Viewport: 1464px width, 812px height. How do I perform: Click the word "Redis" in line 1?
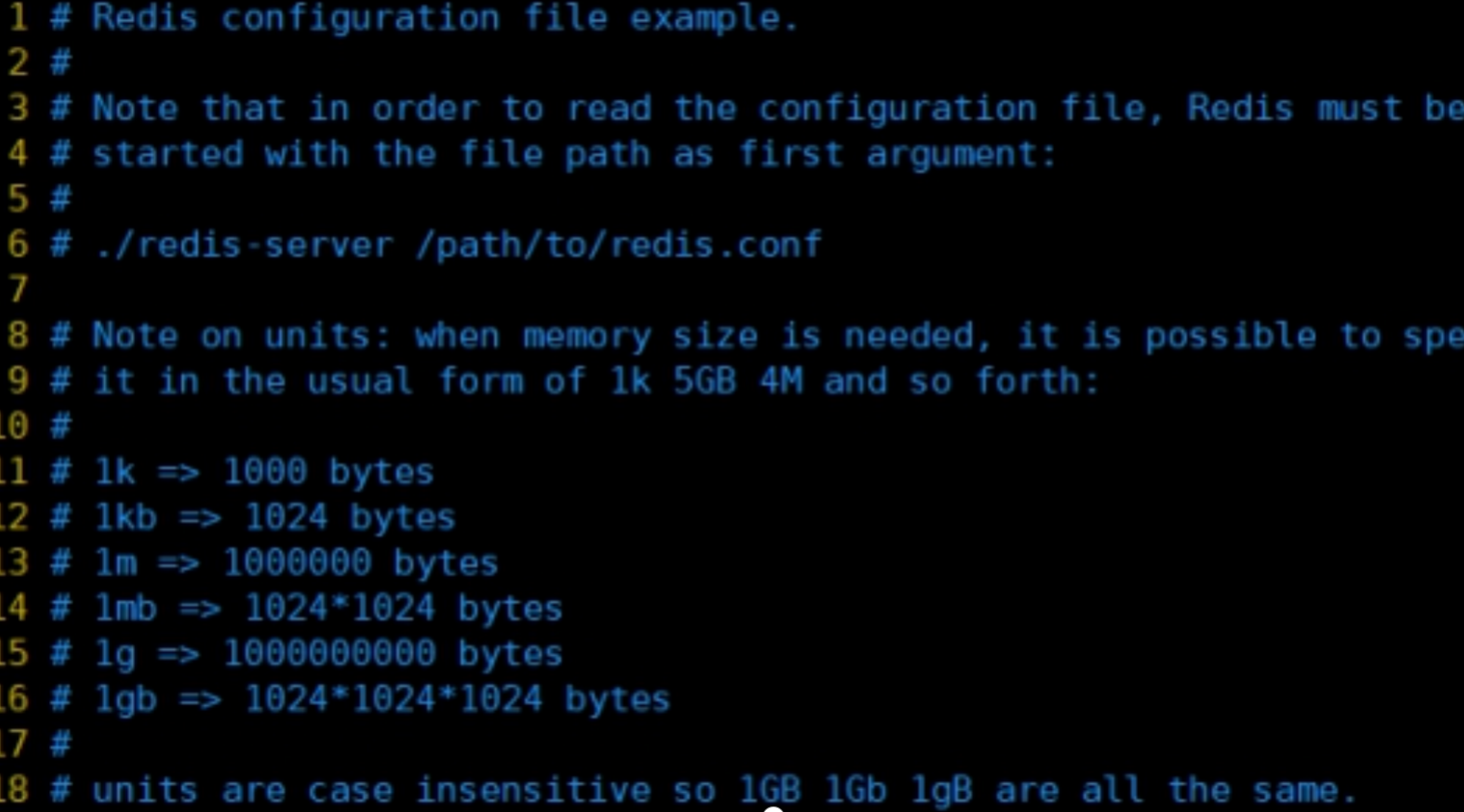145,17
